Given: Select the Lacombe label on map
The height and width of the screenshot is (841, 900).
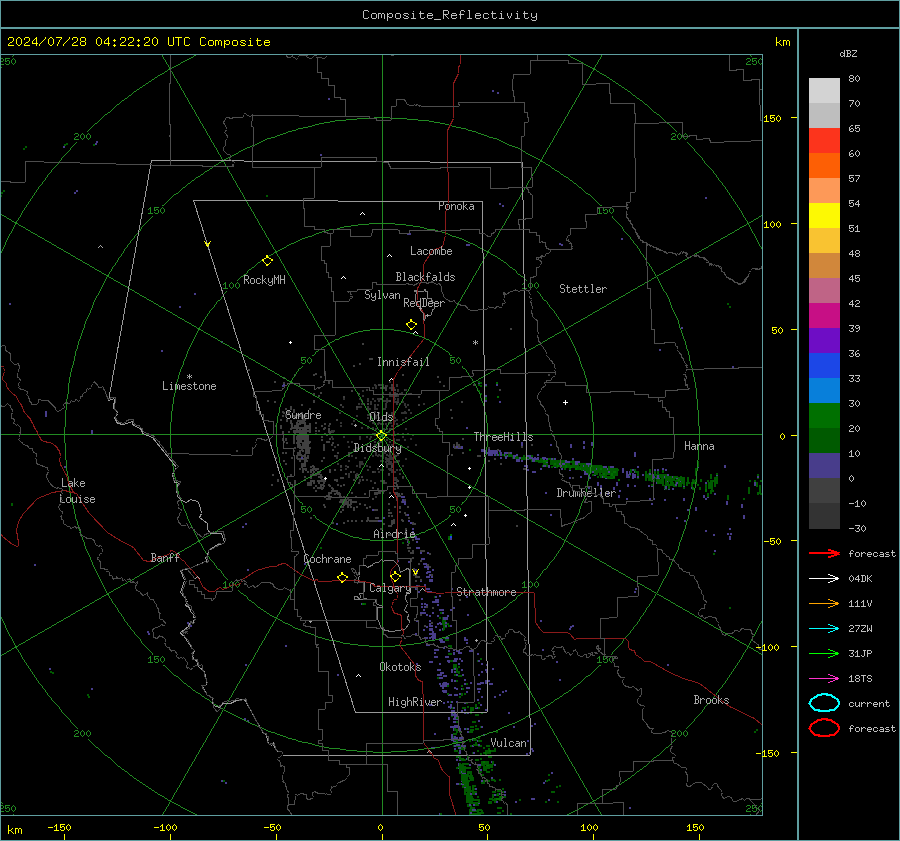Looking at the screenshot, I should (431, 251).
